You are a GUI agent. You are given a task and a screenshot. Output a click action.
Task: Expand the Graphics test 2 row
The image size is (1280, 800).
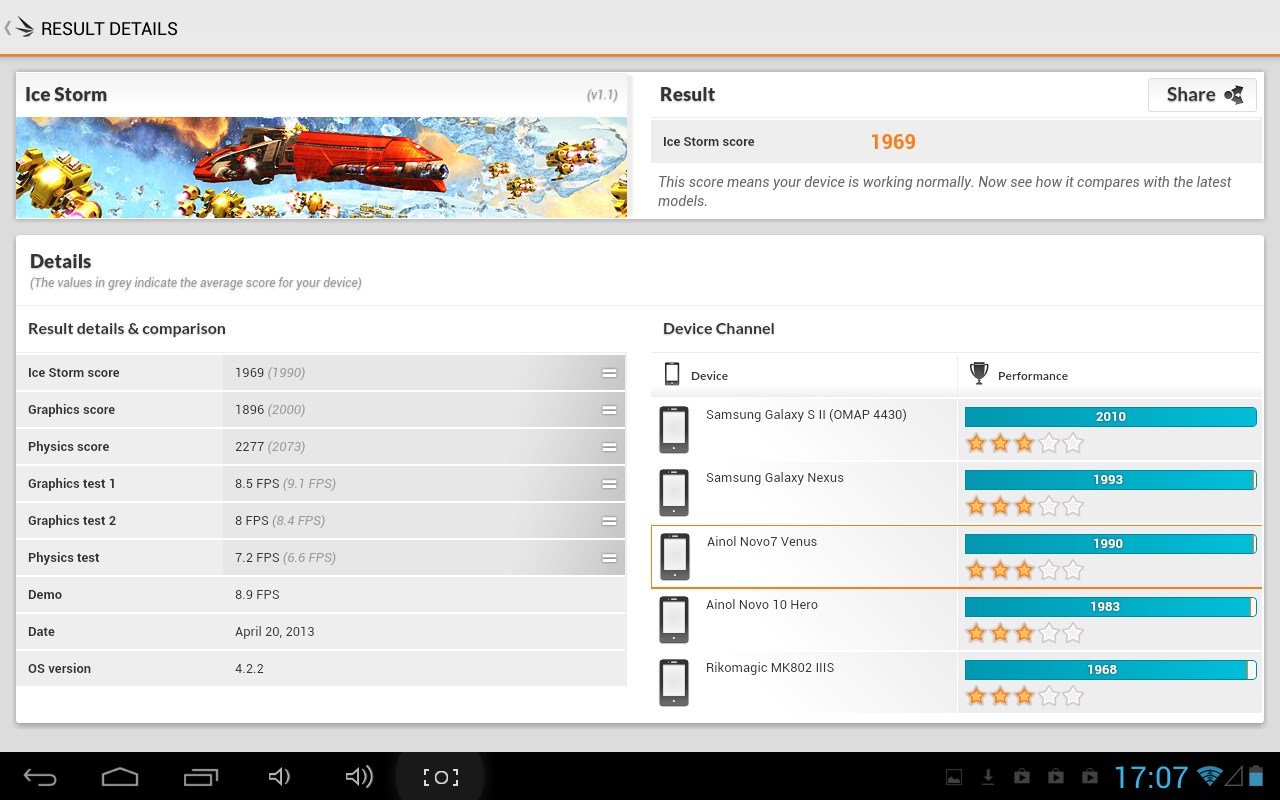coord(608,521)
